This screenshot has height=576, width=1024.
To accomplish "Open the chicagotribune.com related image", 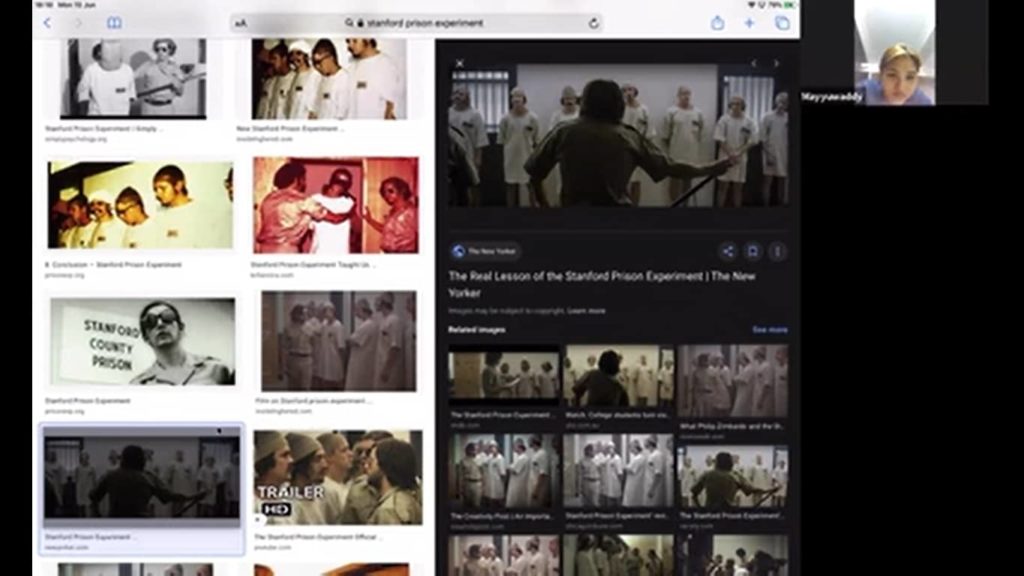I will click(618, 471).
